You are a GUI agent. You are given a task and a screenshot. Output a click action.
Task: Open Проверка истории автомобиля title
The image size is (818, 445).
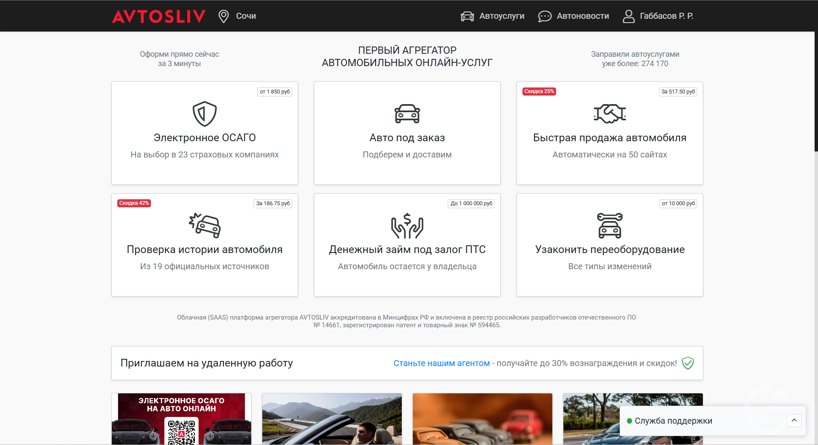pos(204,249)
